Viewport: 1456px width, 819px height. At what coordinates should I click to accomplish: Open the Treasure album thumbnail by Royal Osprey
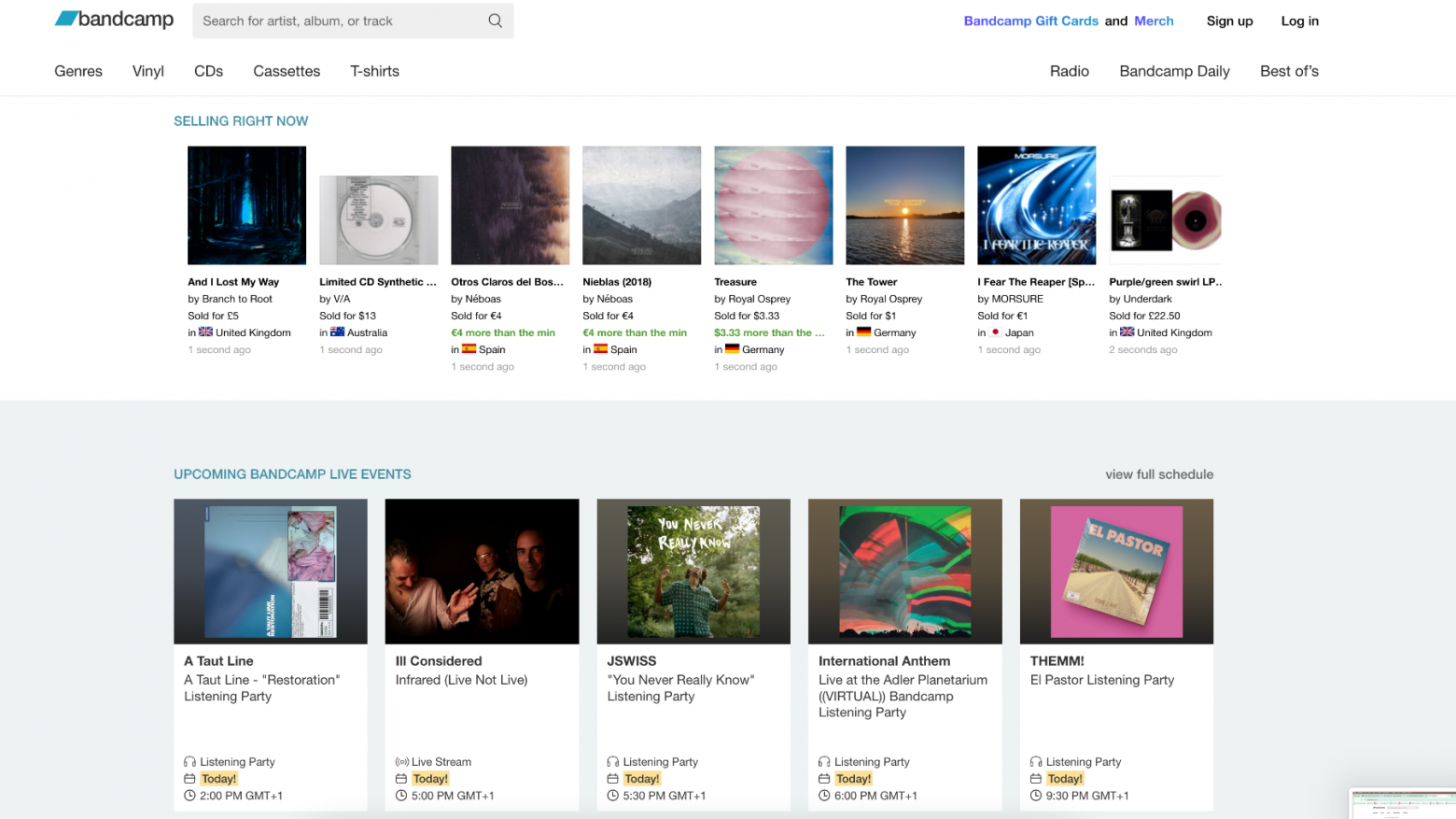[x=773, y=205]
